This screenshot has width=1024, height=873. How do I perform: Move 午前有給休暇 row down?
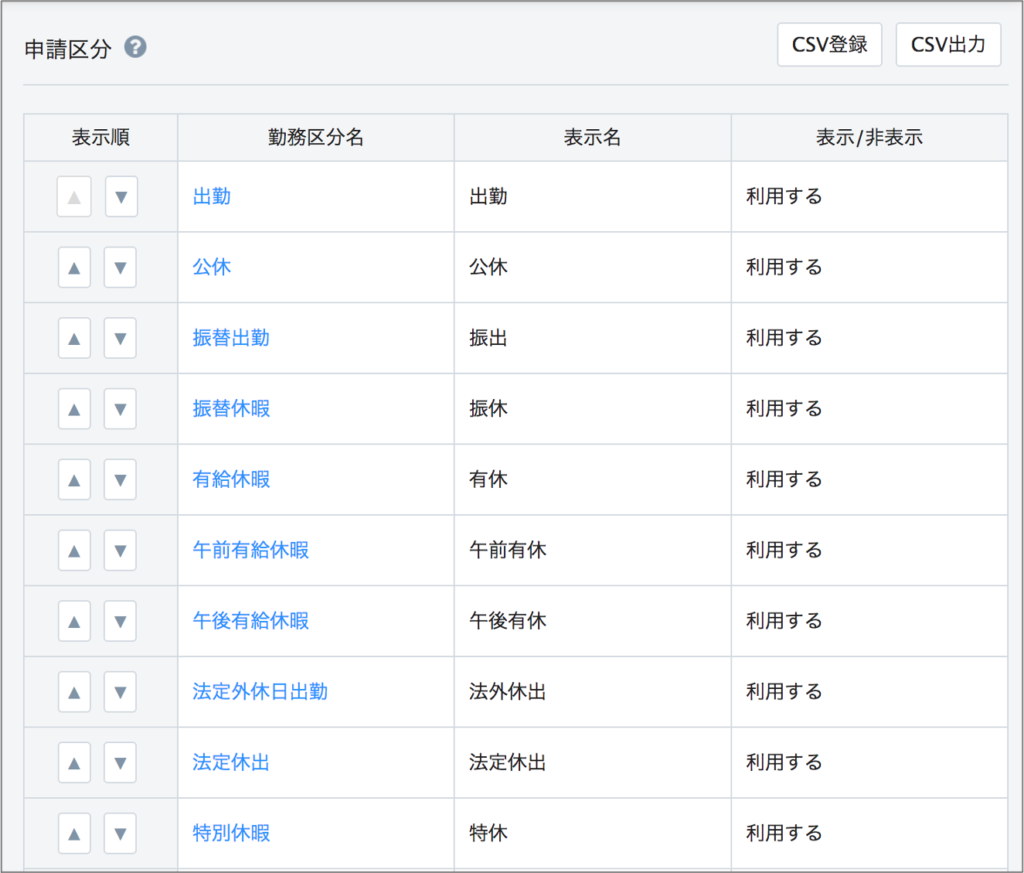[121, 550]
